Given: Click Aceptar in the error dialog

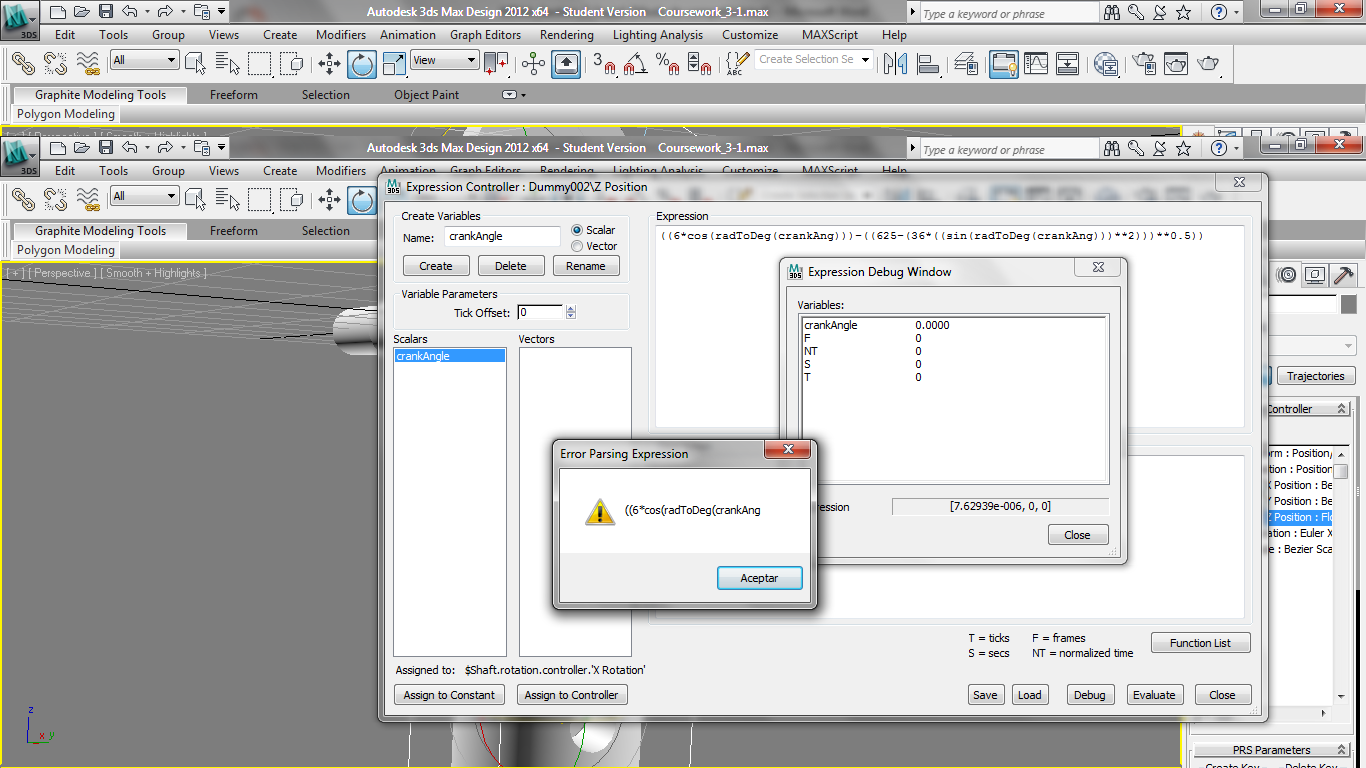Looking at the screenshot, I should click(x=759, y=578).
